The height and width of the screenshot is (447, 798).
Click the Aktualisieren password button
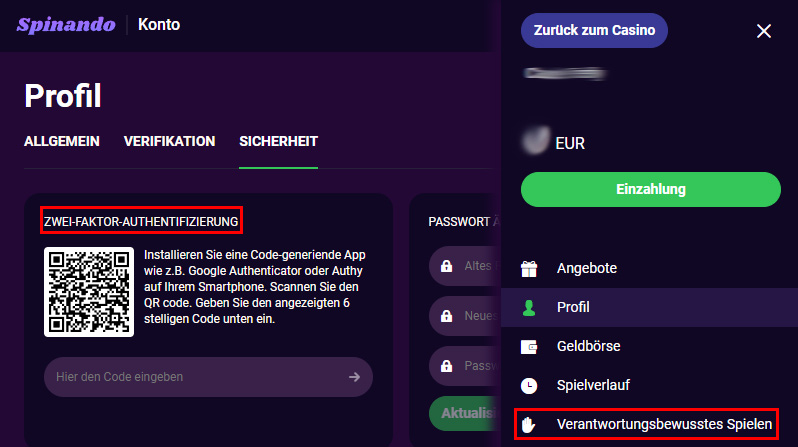point(464,413)
